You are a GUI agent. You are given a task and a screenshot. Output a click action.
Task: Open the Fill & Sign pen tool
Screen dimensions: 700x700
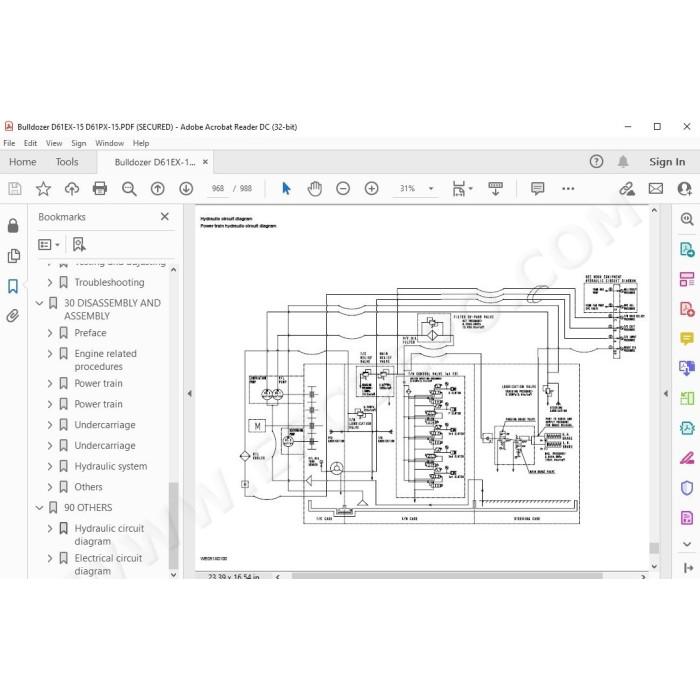point(687,458)
